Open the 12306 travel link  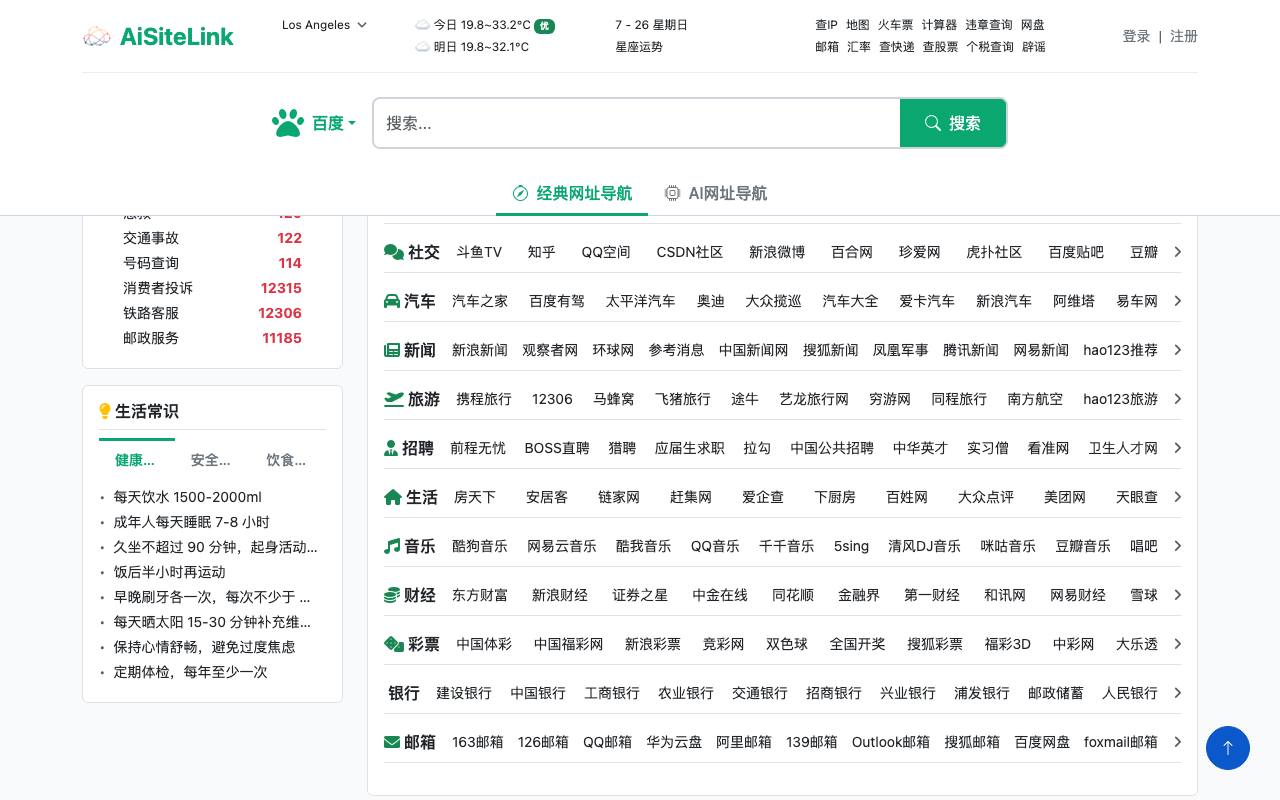(x=552, y=399)
